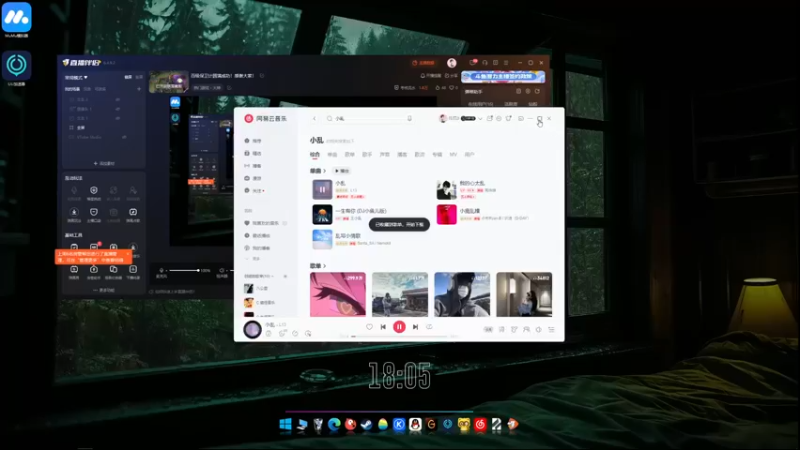Open the 常规模式 dropdown in 直播伴侣
Image resolution: width=800 pixels, height=450 pixels.
coord(76,78)
